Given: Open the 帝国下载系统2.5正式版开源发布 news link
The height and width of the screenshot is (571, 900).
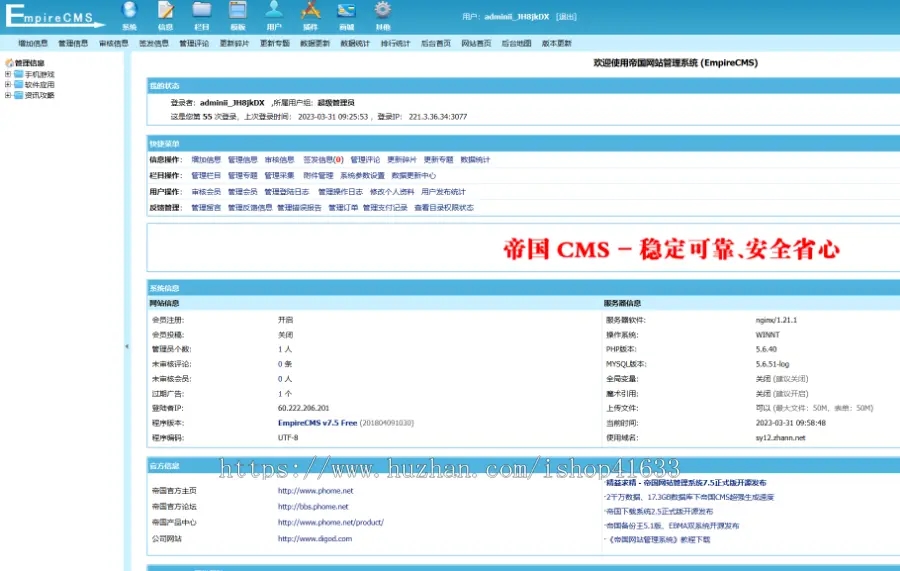Looking at the screenshot, I should click(x=659, y=511).
